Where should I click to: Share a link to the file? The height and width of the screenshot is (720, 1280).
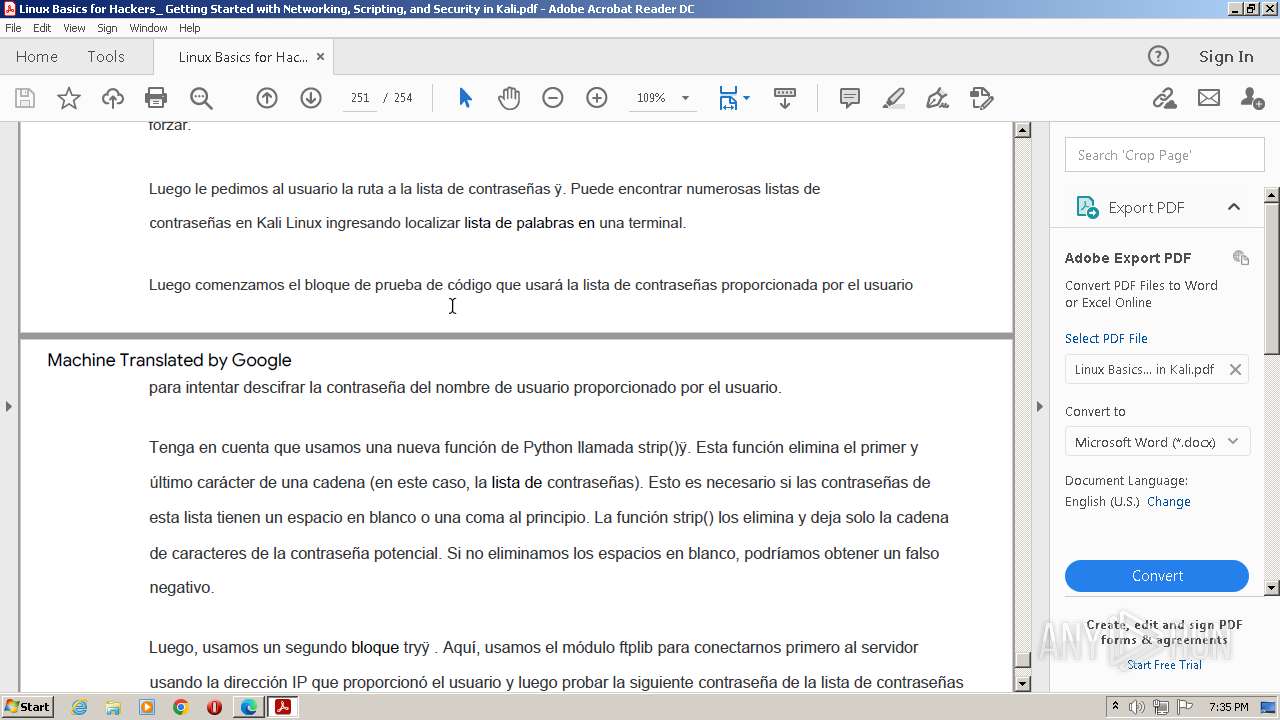click(x=1164, y=98)
